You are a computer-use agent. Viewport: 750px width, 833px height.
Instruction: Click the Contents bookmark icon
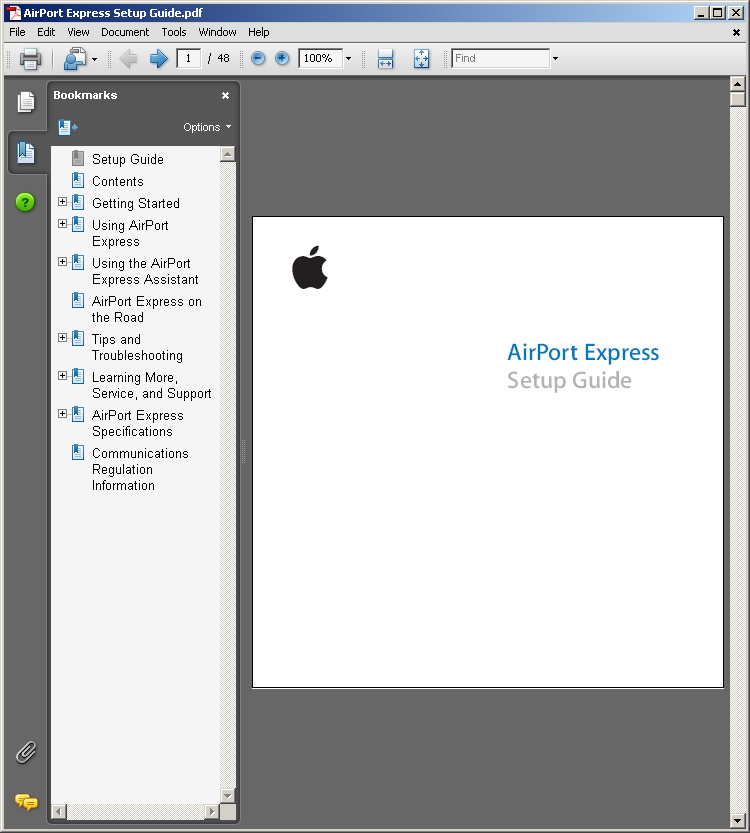pyautogui.click(x=78, y=180)
